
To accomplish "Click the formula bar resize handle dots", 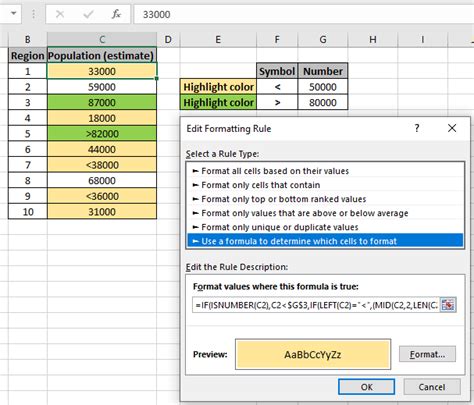I will (x=34, y=14).
